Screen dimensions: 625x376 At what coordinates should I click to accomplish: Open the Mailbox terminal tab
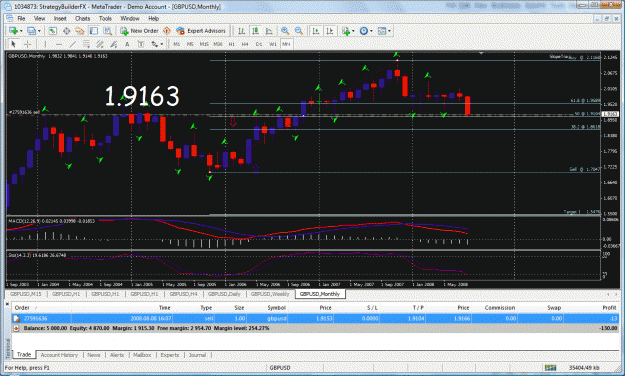click(x=142, y=355)
